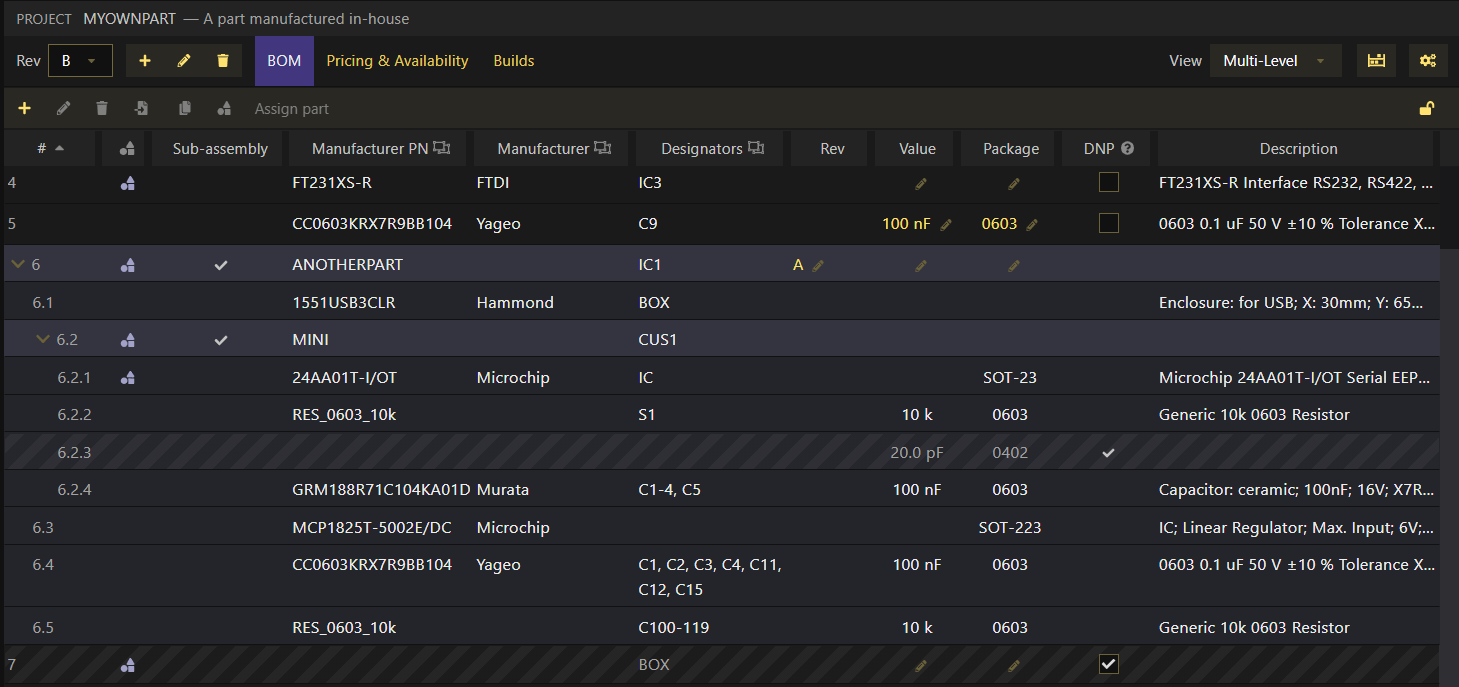
Task: Click the sub-assembly checkmark on the ANOTHERPART row
Action: coord(221,265)
